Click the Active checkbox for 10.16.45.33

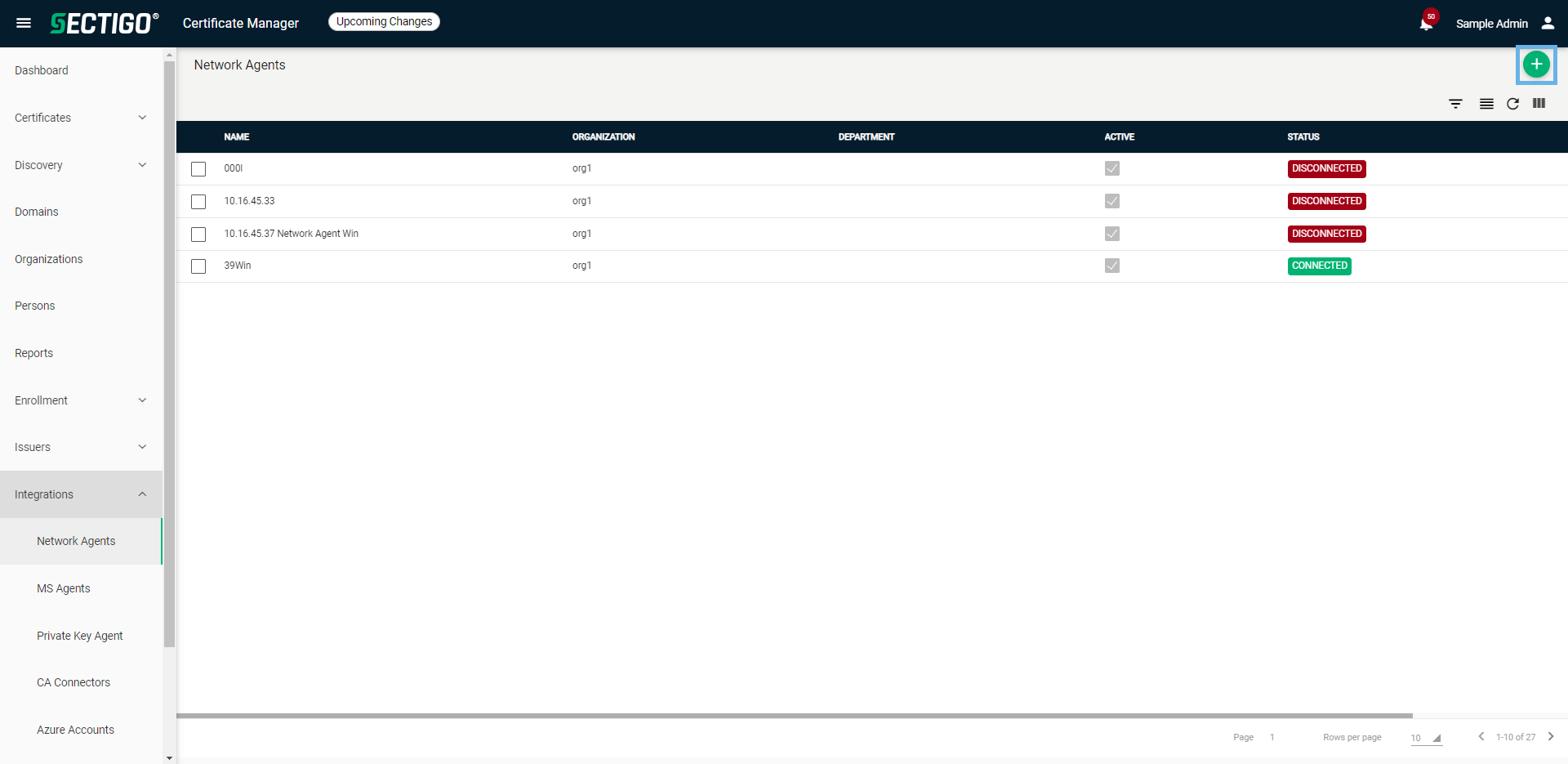point(1112,201)
